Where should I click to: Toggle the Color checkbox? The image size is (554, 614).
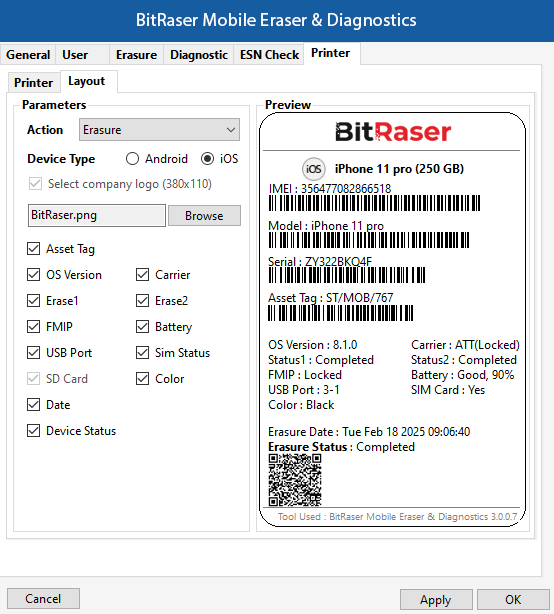tap(143, 379)
